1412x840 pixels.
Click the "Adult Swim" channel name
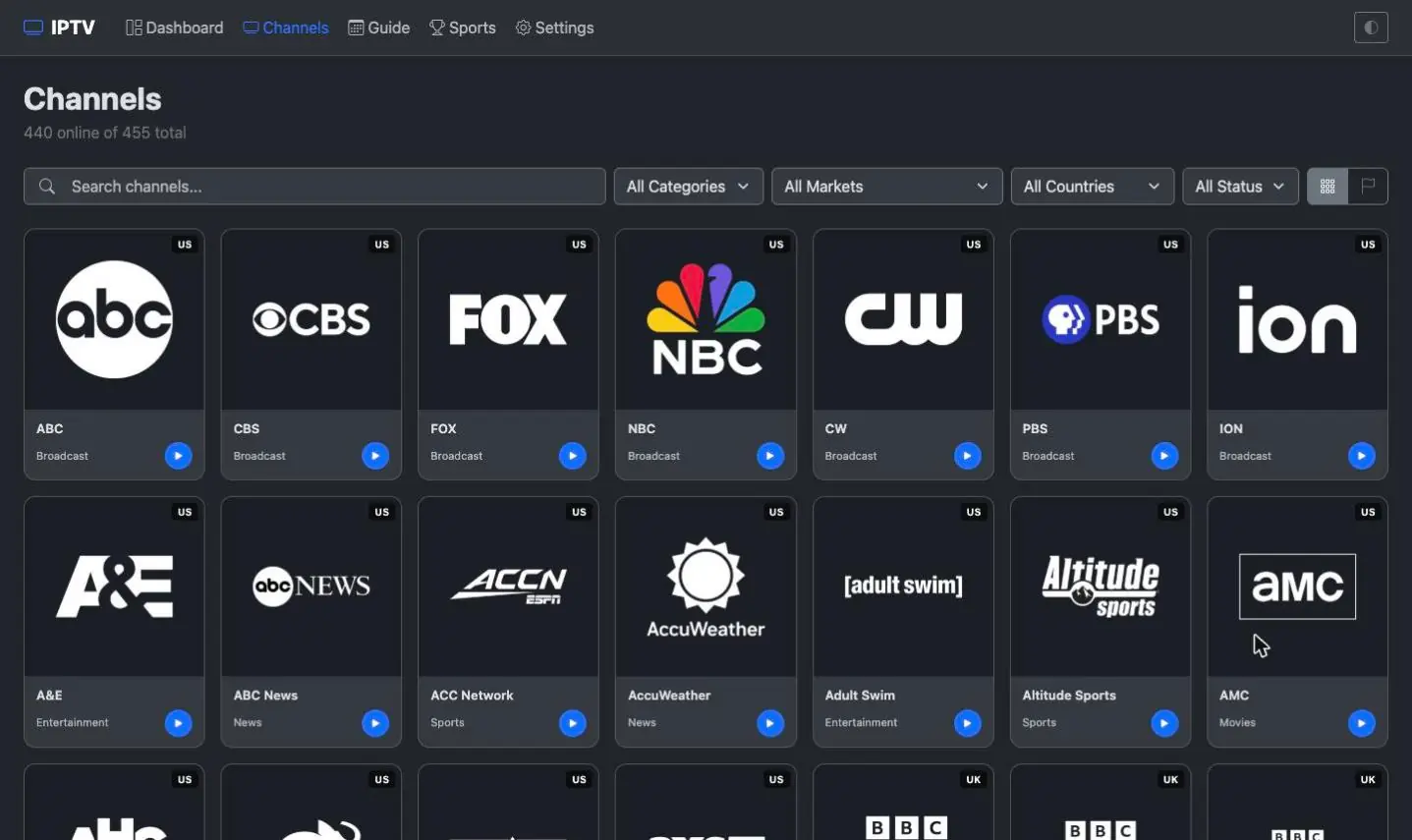(x=860, y=696)
